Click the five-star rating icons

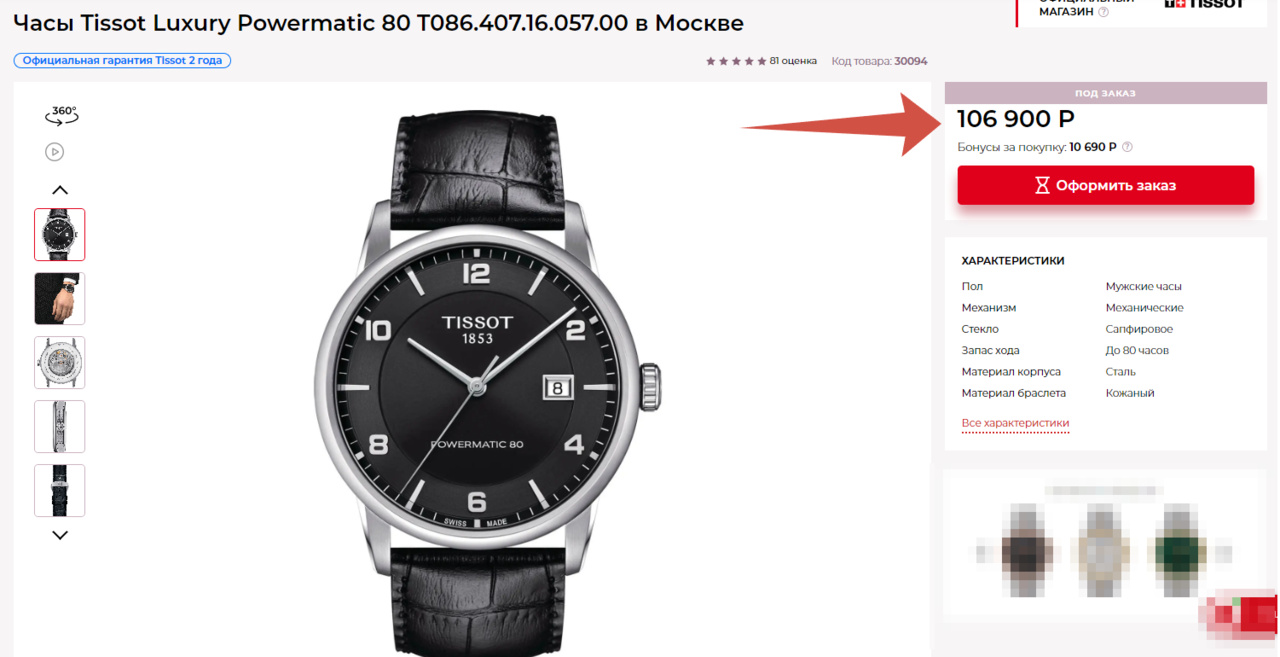pyautogui.click(x=736, y=61)
